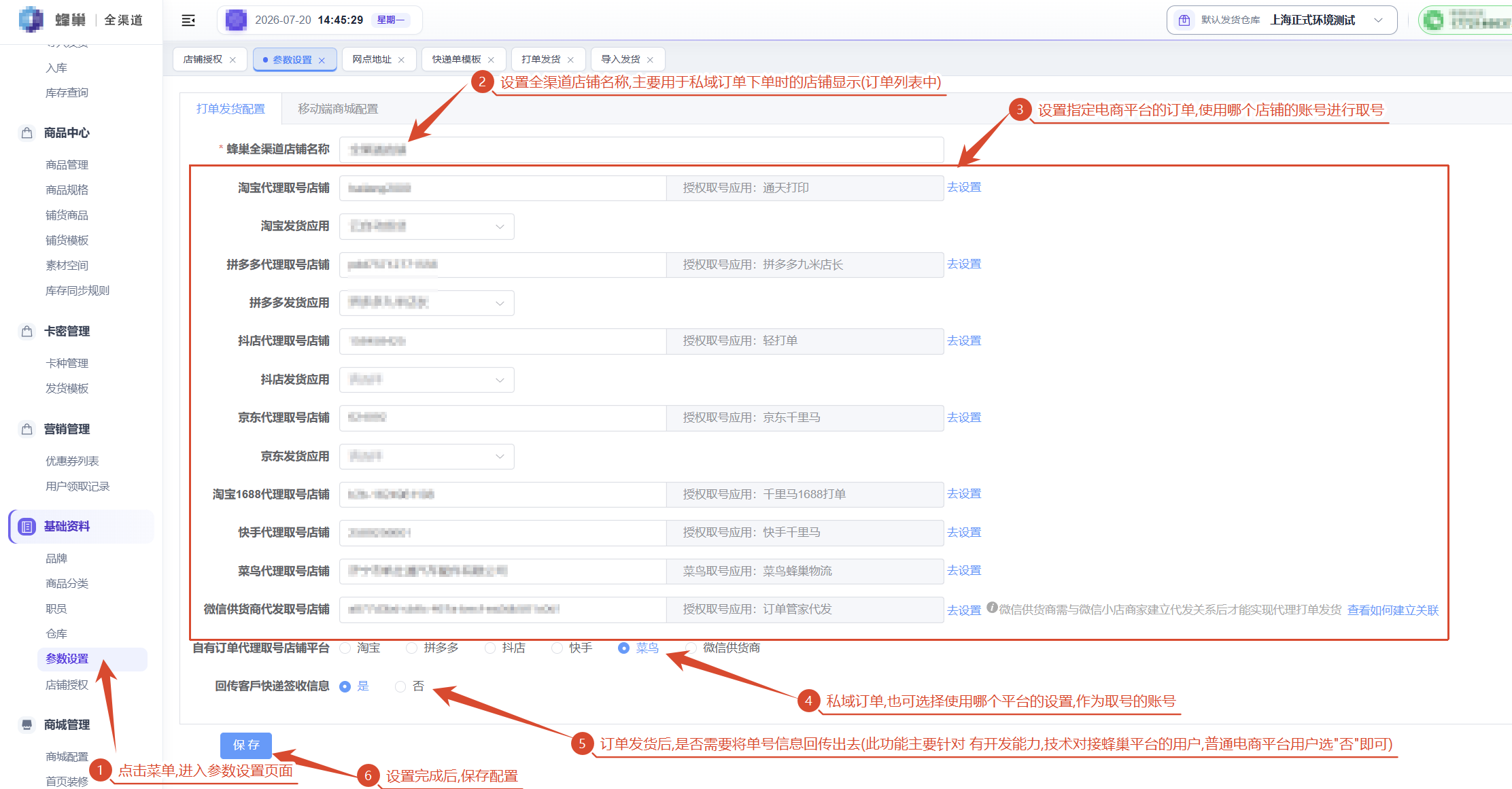
Task: Open the 淘宝发货应用 dropdown
Action: (x=426, y=226)
